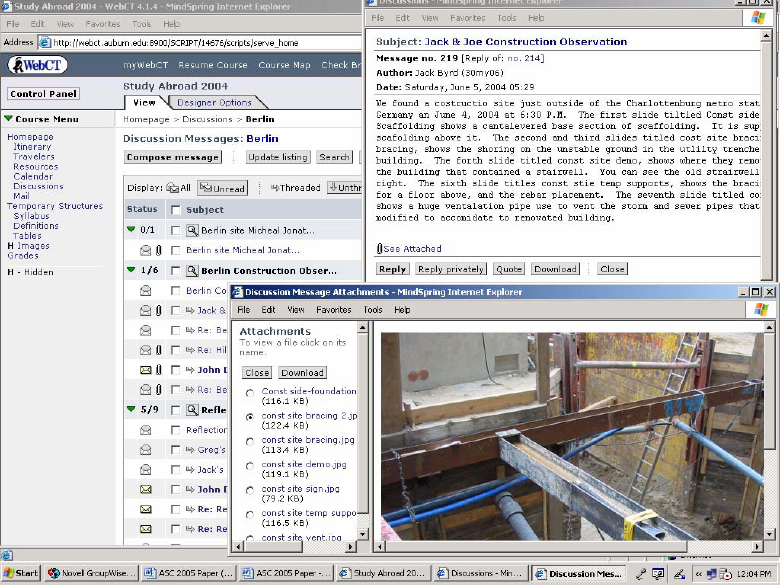Select const site sign.jpg radio button

tap(250, 490)
